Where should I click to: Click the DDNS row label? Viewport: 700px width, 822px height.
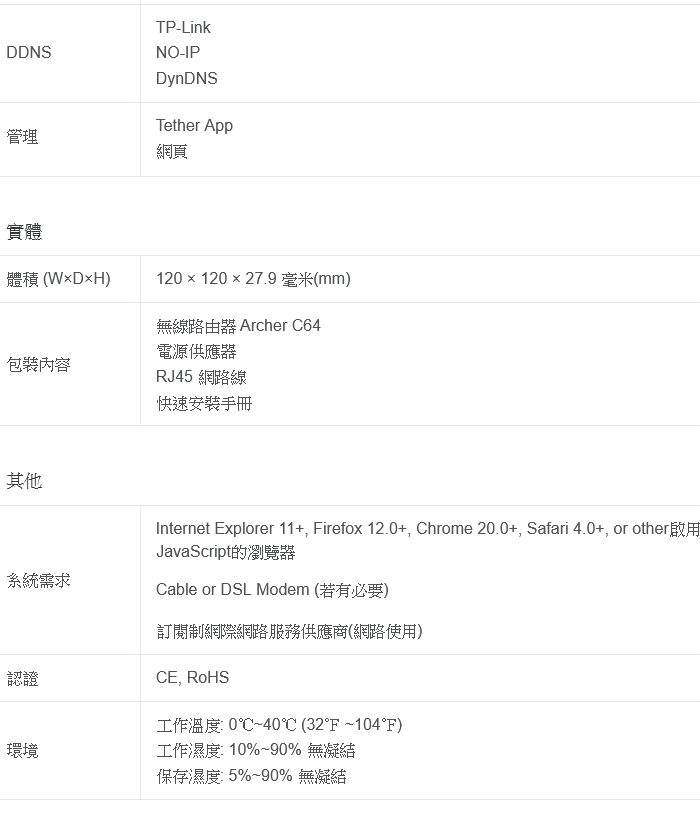click(x=28, y=53)
